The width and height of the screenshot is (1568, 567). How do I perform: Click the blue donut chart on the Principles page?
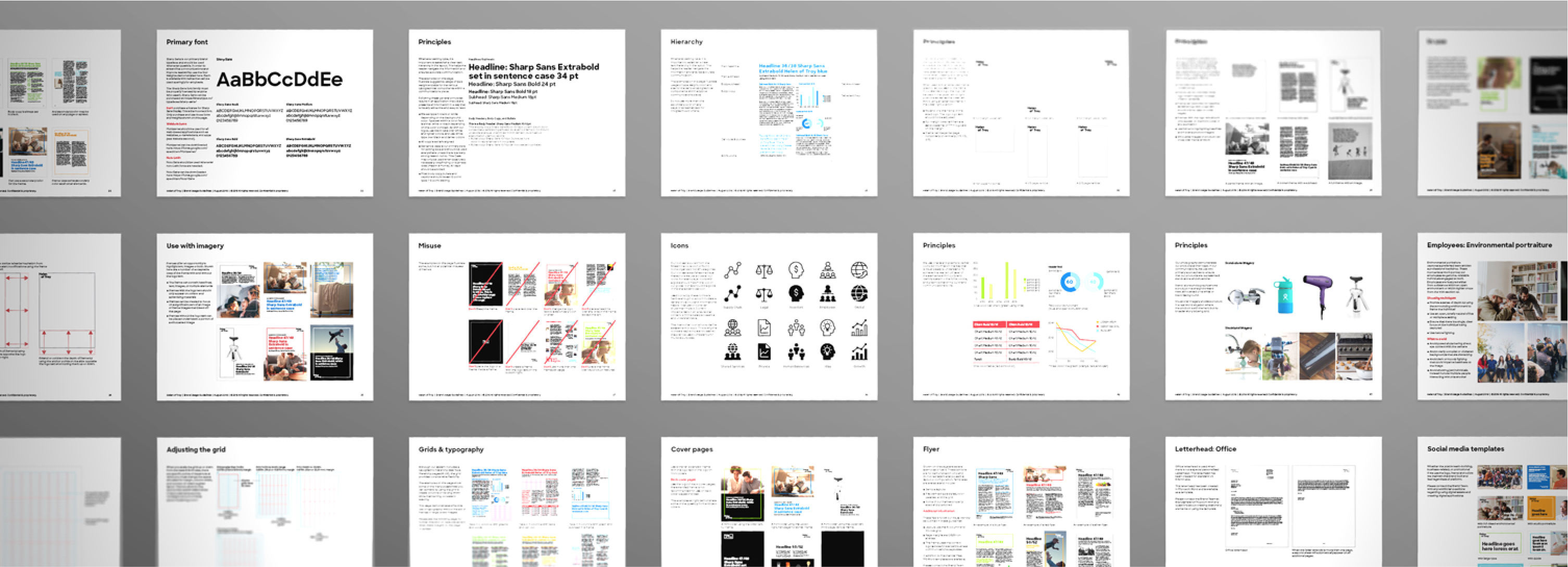1070,282
